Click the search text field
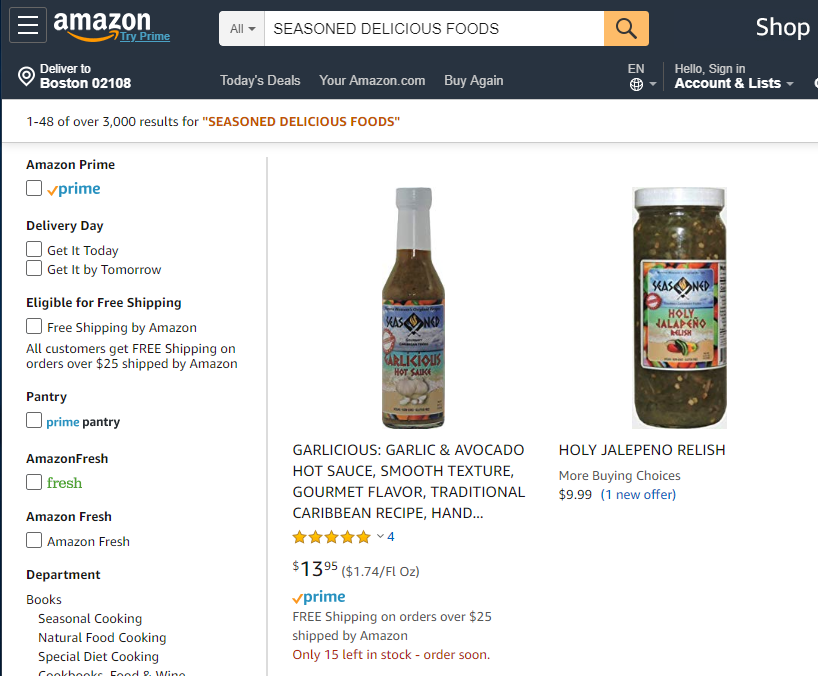 [434, 29]
